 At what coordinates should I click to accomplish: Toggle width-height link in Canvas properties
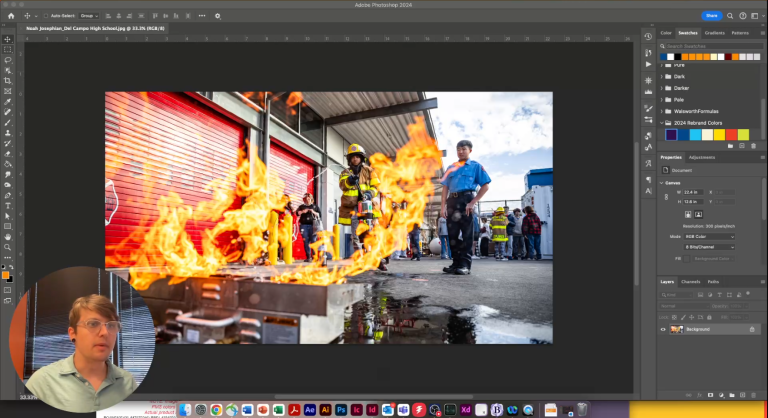pyautogui.click(x=666, y=197)
